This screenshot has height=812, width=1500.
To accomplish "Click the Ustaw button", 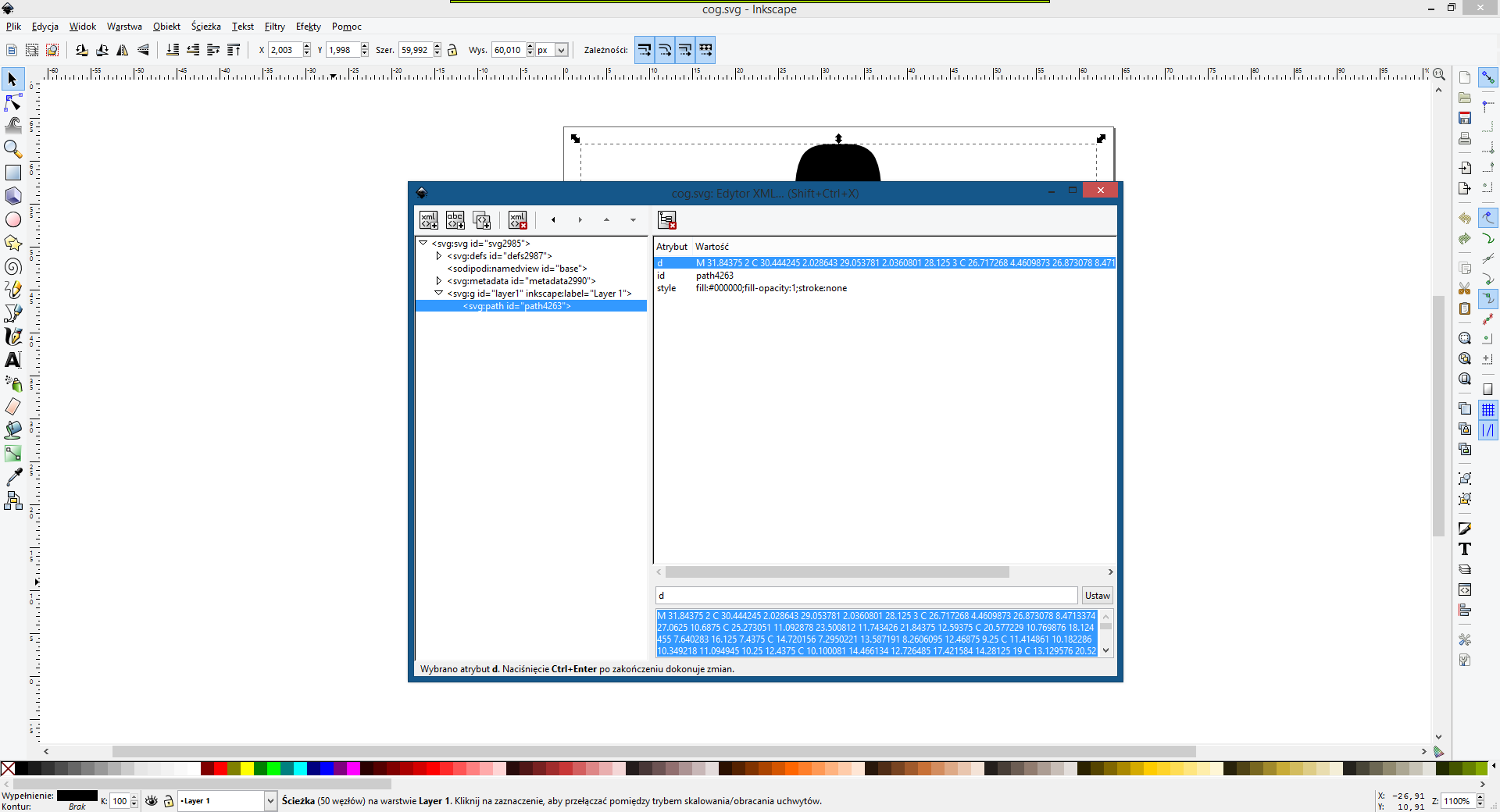I will coord(1097,596).
